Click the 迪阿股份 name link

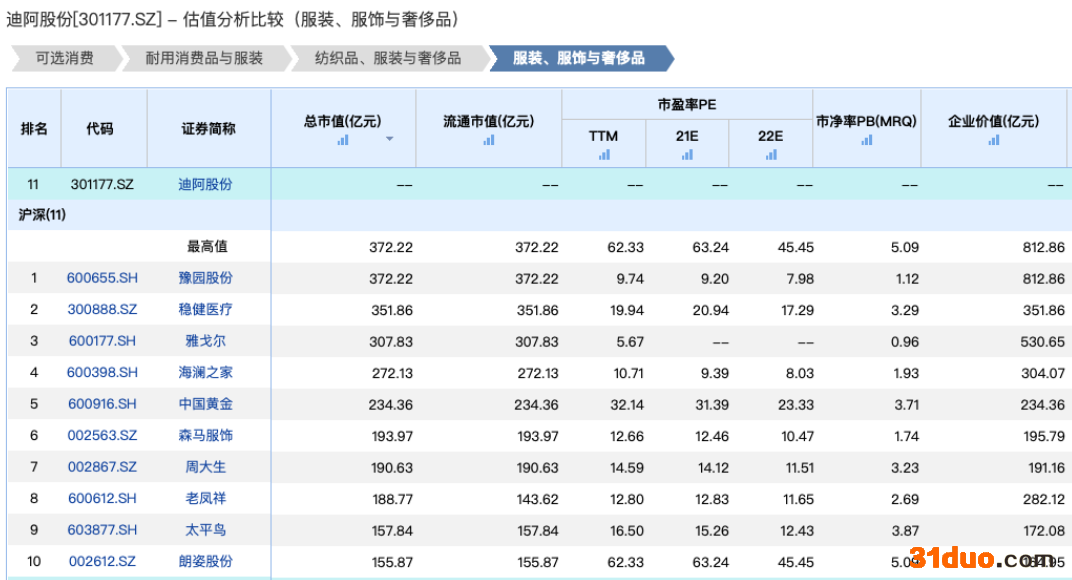point(206,184)
